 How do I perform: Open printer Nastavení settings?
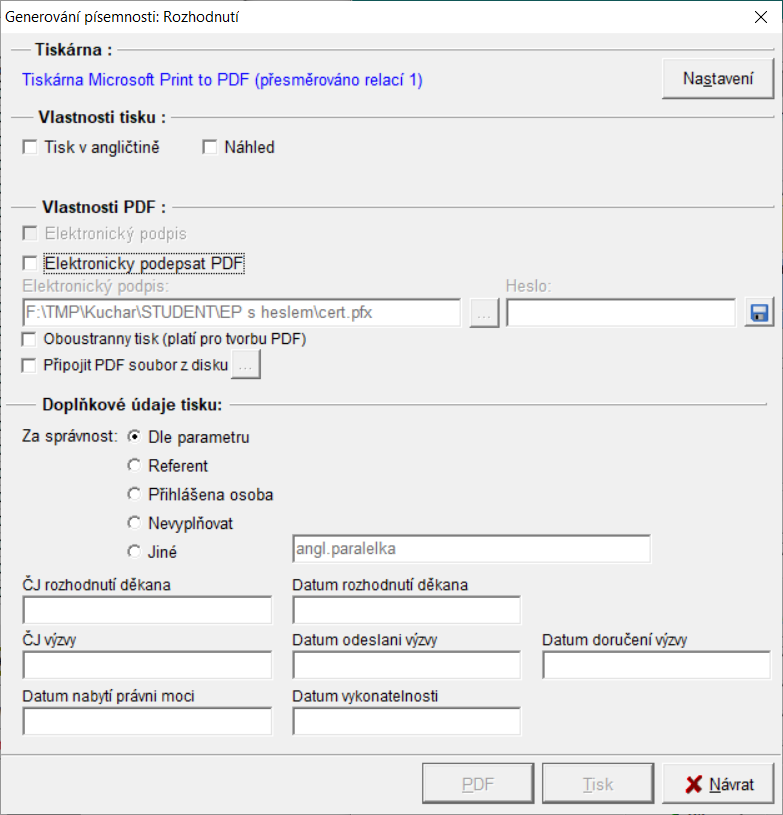pos(718,80)
